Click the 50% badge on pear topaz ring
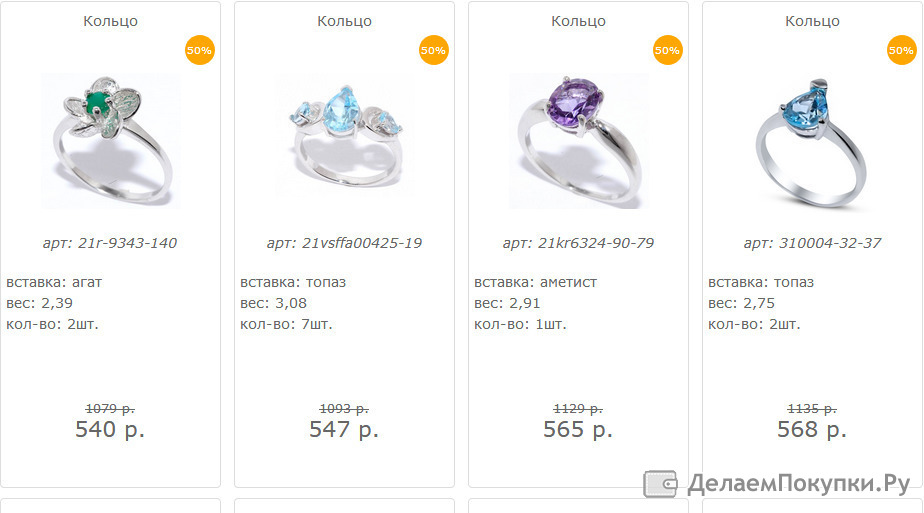The height and width of the screenshot is (513, 924). 902,50
